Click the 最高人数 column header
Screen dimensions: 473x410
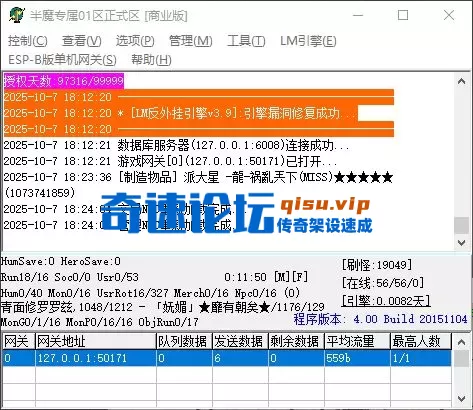[x=421, y=341]
